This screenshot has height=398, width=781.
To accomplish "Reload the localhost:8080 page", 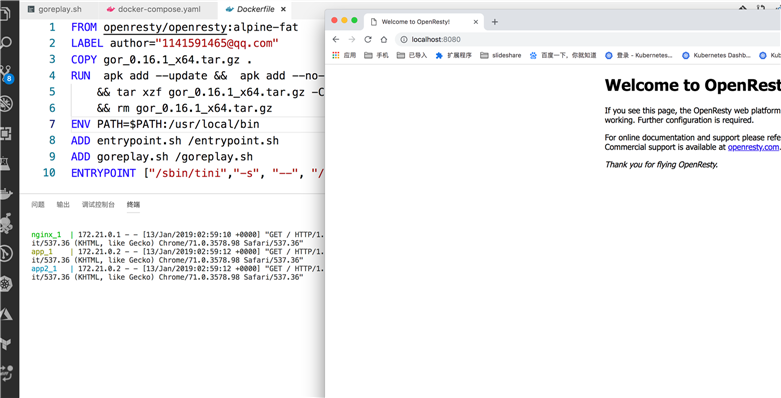I will 368,39.
